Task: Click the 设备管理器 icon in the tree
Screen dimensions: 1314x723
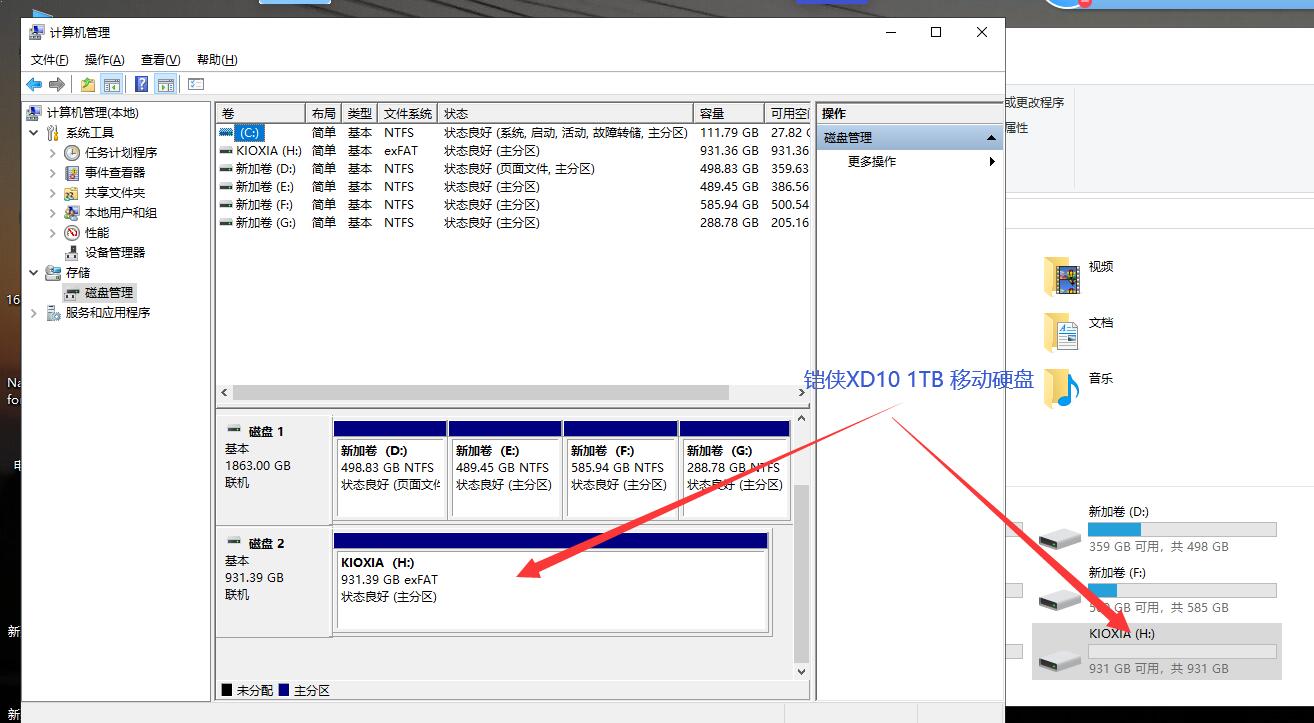Action: coord(72,253)
